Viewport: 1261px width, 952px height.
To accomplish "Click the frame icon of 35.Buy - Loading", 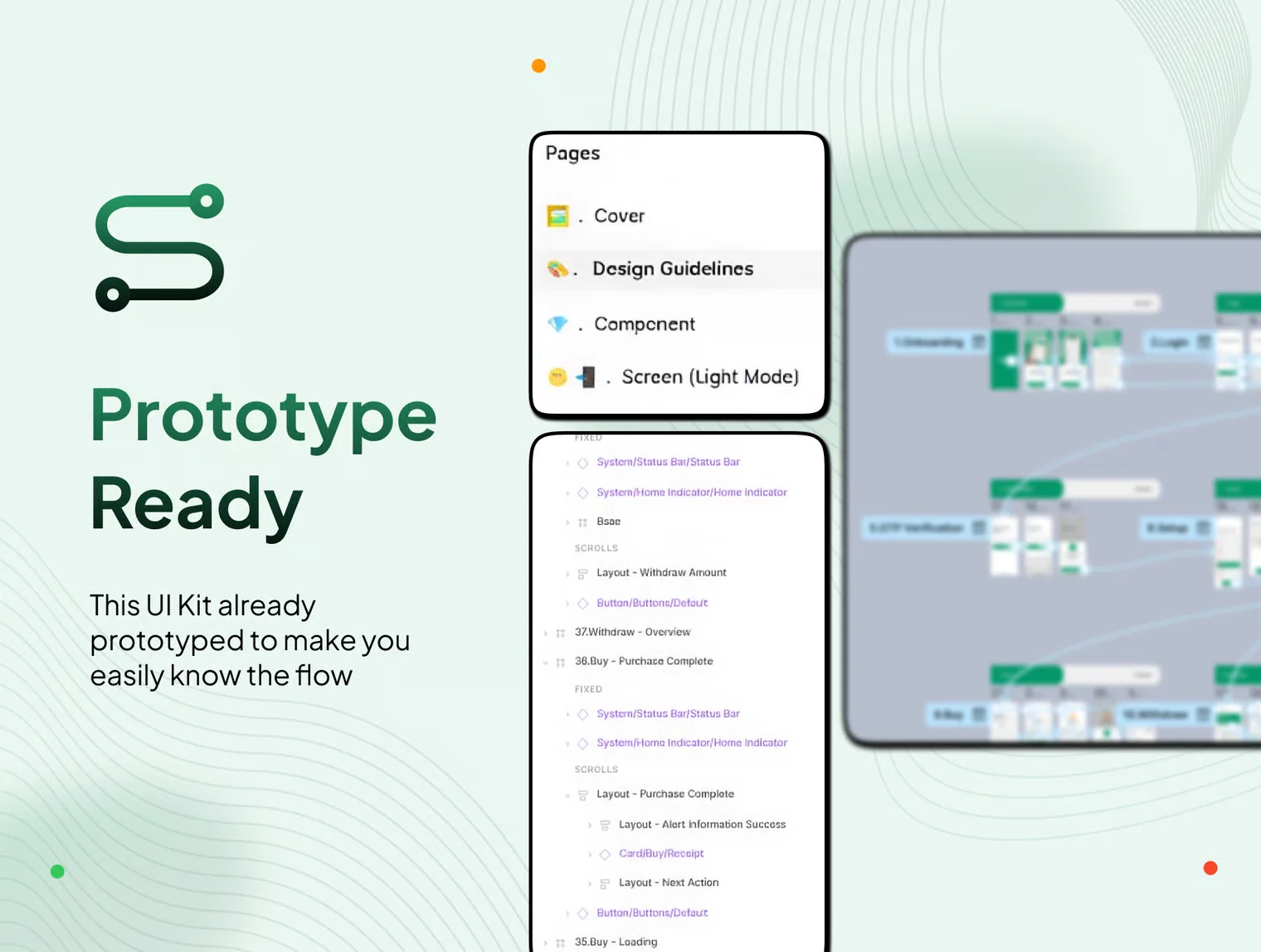I will (560, 943).
